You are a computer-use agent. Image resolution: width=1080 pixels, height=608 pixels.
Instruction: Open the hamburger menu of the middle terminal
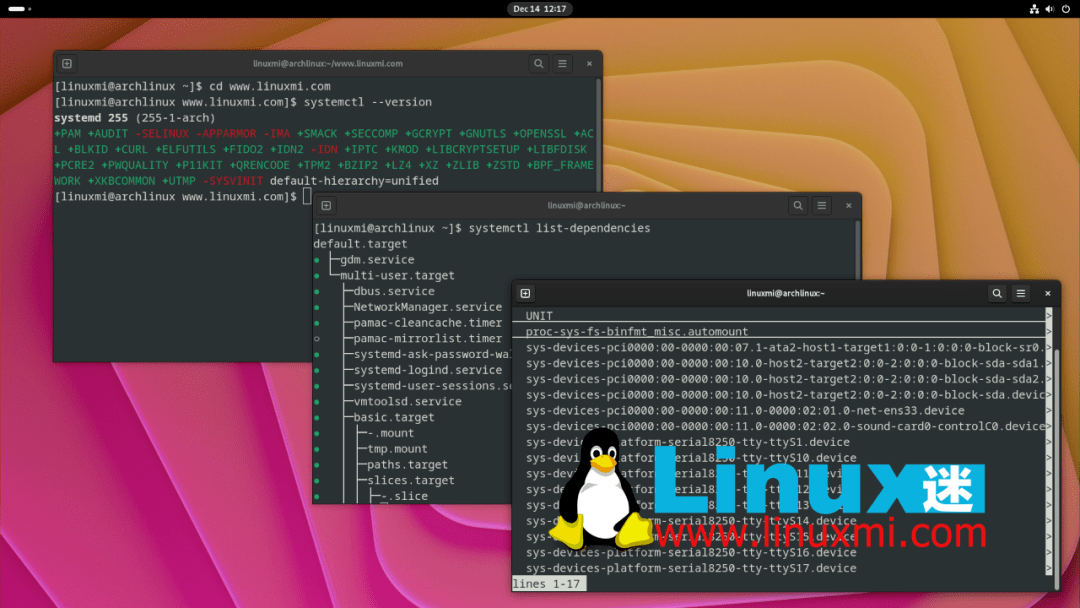coord(822,205)
